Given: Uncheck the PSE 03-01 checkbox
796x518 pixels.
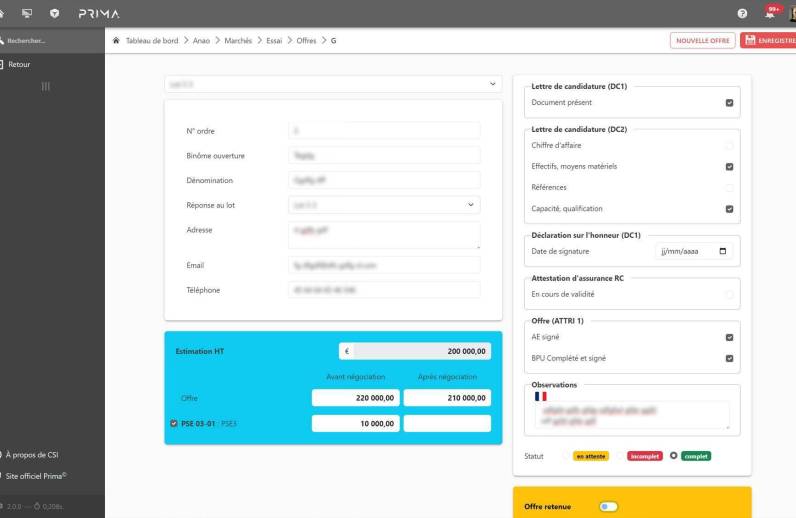Looking at the screenshot, I should [174, 423].
